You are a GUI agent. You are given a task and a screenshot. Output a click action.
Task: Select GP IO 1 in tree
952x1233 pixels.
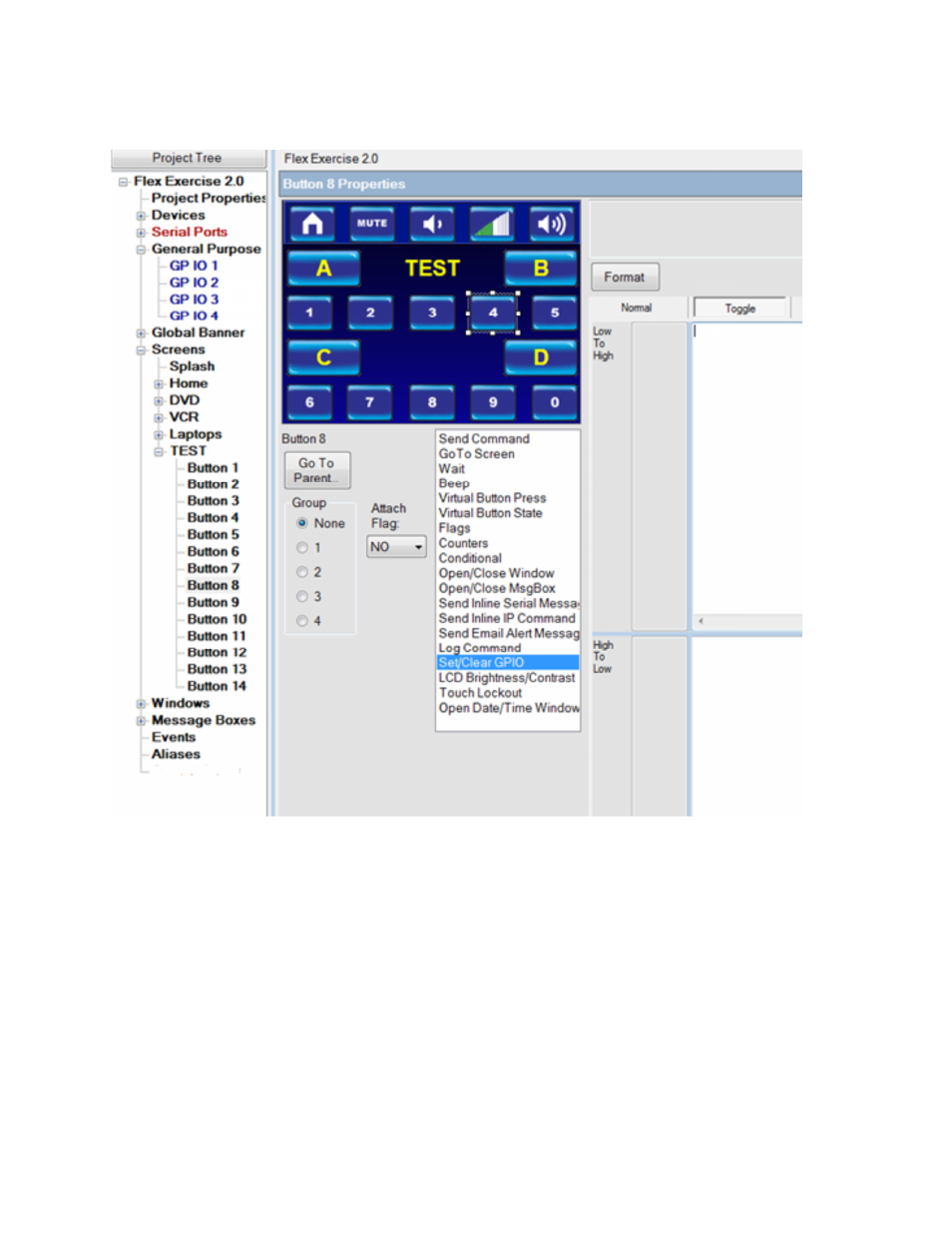coord(194,266)
